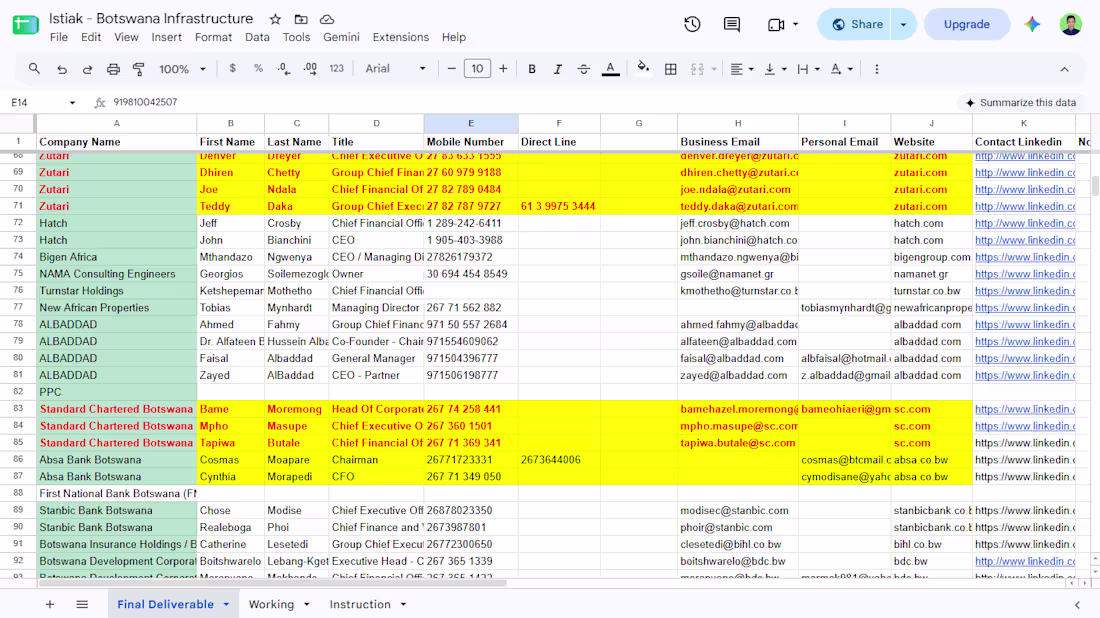The image size is (1100, 618).
Task: Open horizontal align options
Action: pos(742,69)
